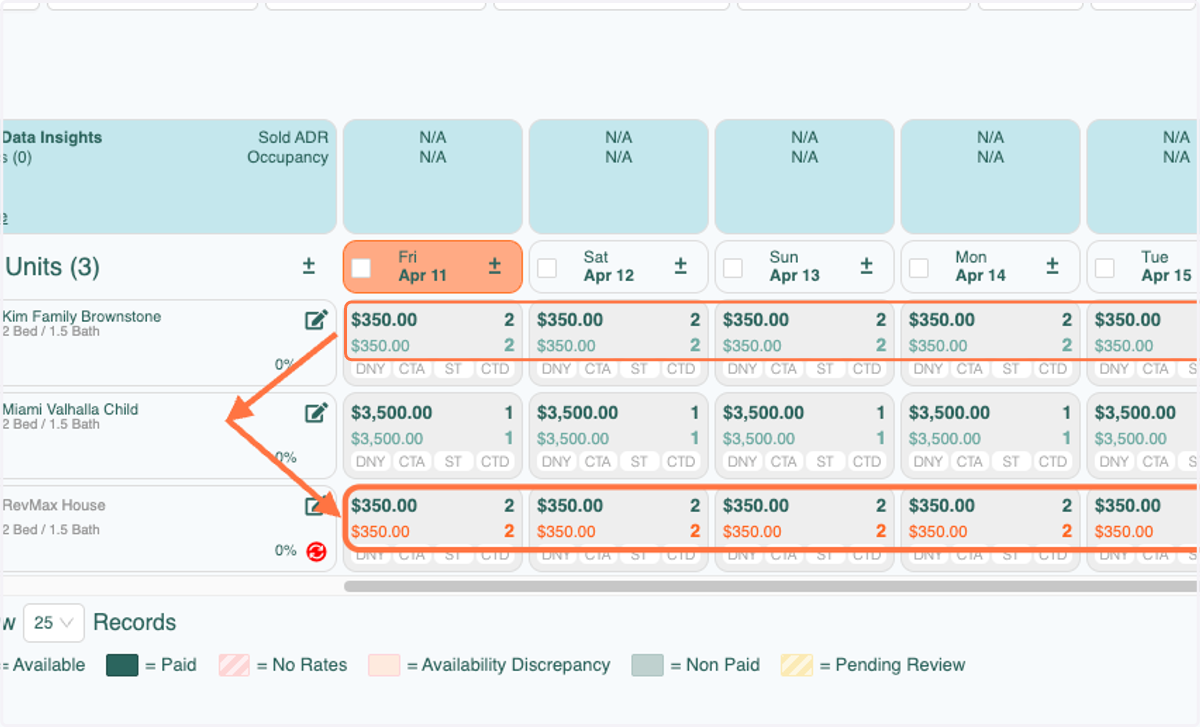Open edit icon for Kim Family Brownstone
This screenshot has width=1200, height=727.
pos(316,320)
